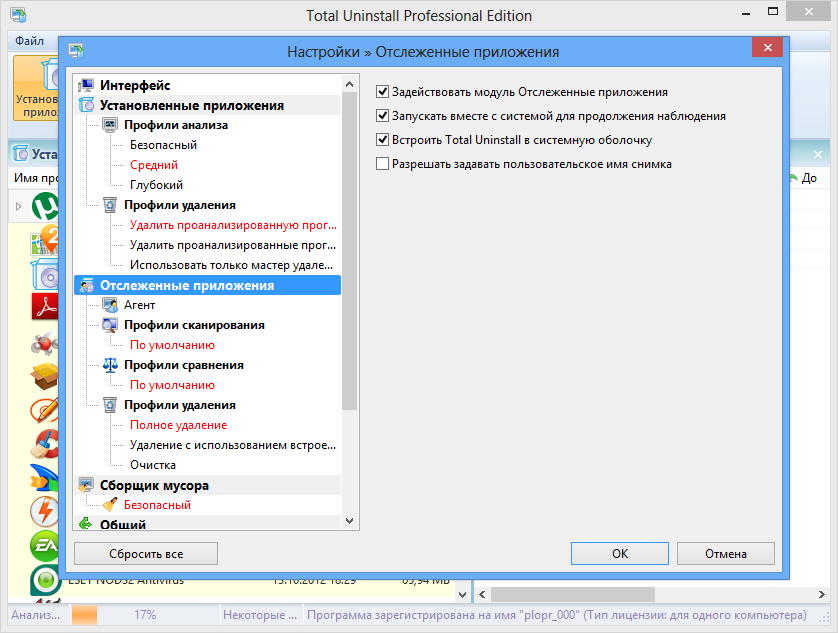Select Безопасный under Сборщик мусора
Image resolution: width=838 pixels, height=633 pixels.
[157, 505]
